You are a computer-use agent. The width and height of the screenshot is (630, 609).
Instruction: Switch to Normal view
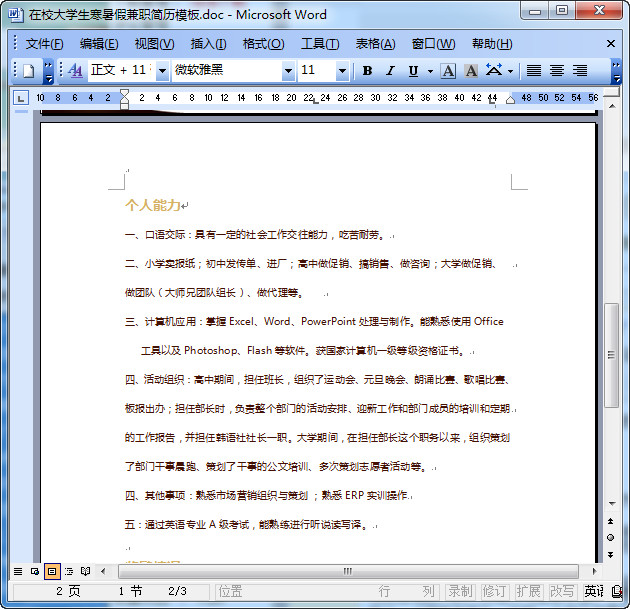pos(18,571)
